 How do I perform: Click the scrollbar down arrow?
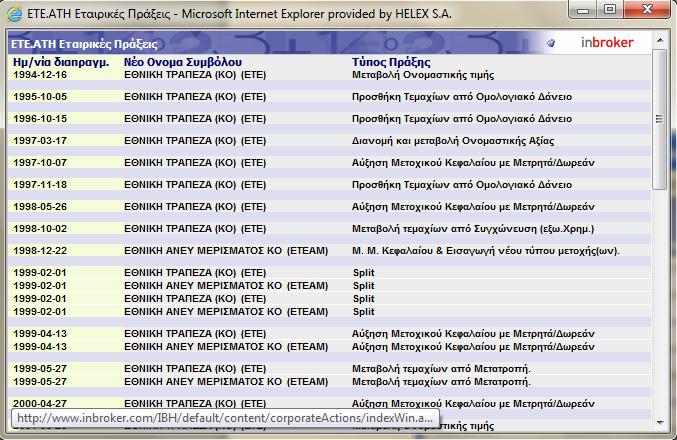[660, 422]
